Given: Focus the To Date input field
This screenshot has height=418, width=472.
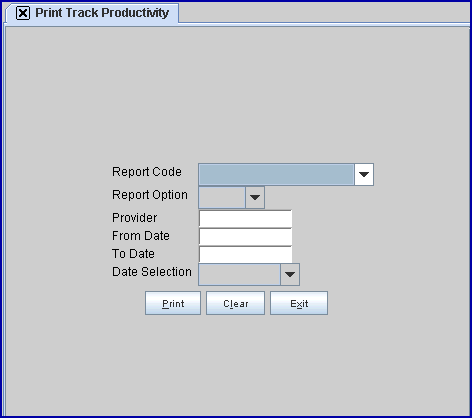Looking at the screenshot, I should [x=246, y=255].
